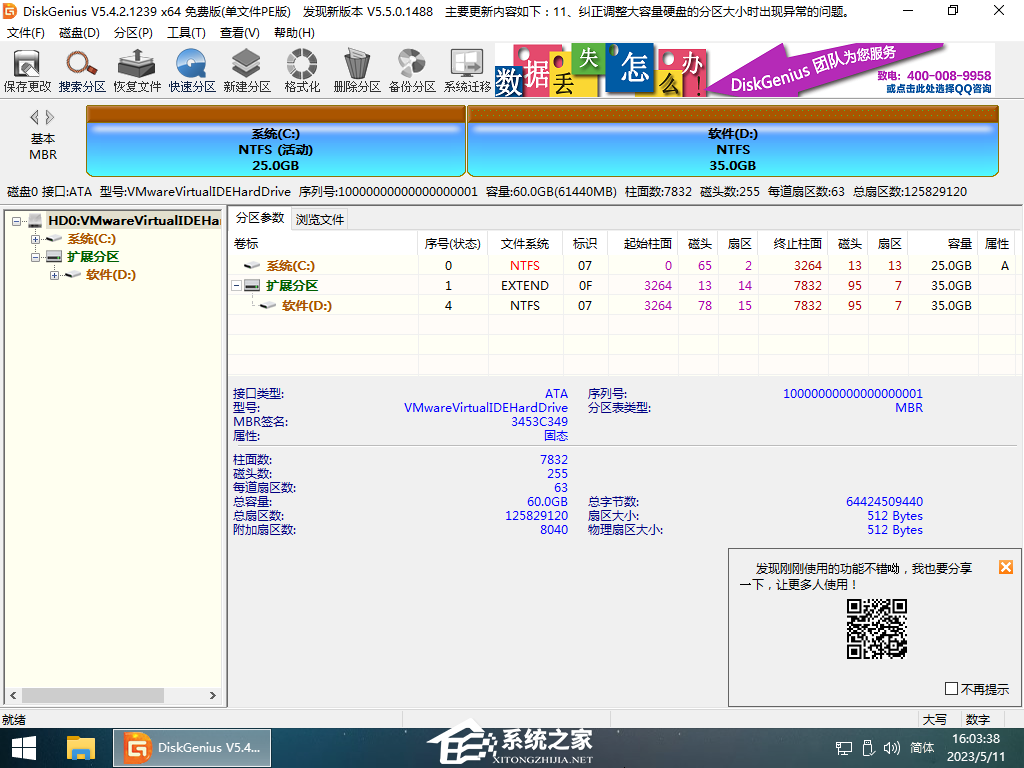Select the 系统(C:) row in partition table
Screen dimensions: 1024x768
pos(621,266)
